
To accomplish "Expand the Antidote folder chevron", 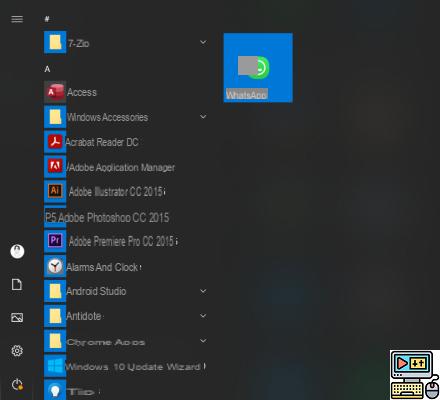I will pyautogui.click(x=203, y=316).
